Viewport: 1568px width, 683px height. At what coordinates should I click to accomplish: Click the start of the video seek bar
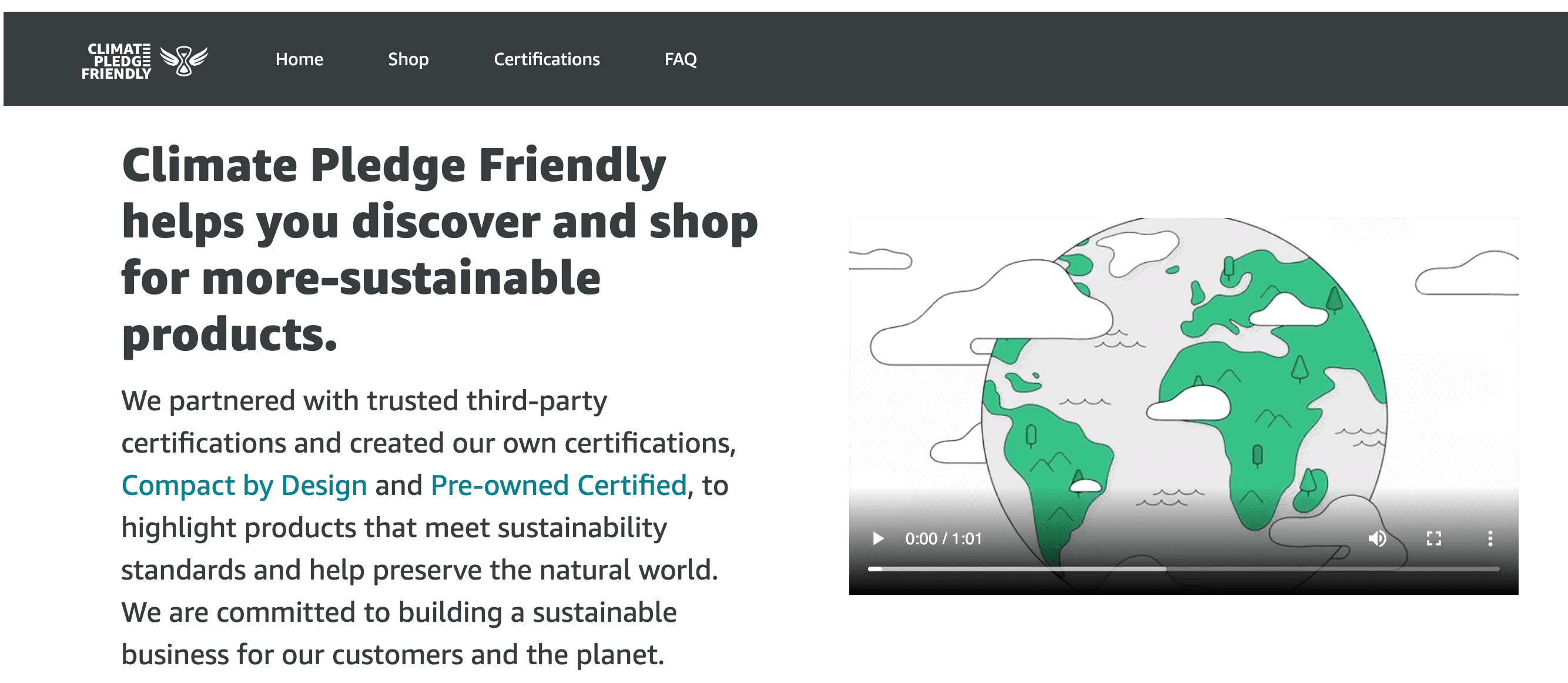pos(870,568)
